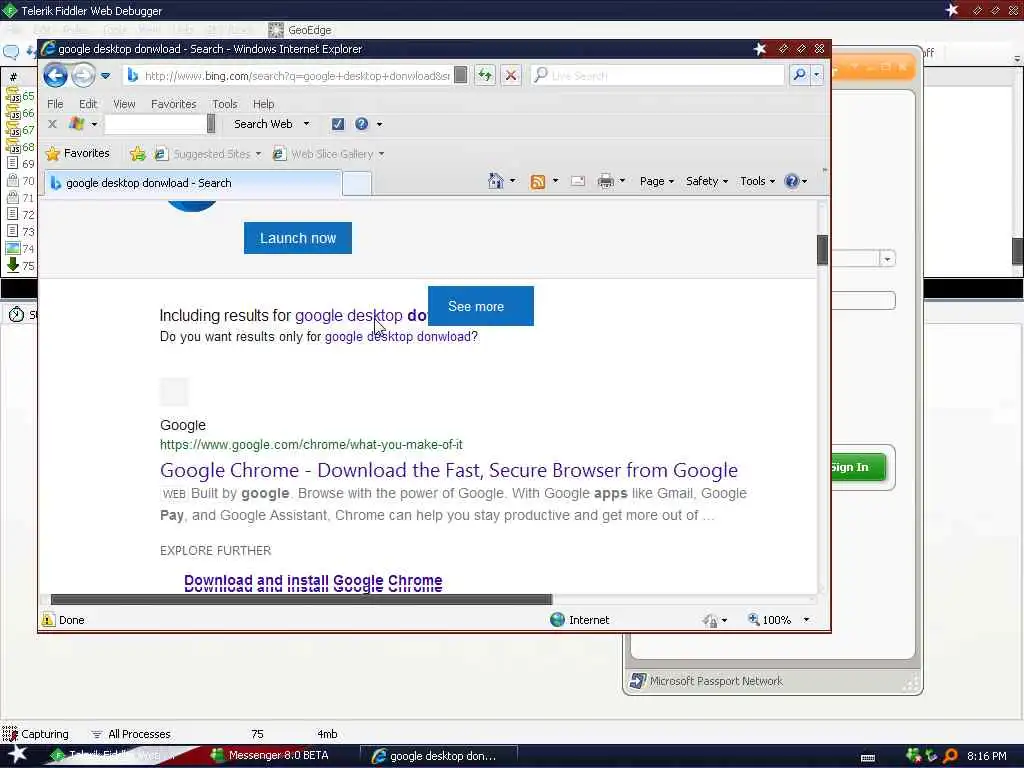Screen dimensions: 1024x768
Task: Click the Launch now button
Action: tap(298, 238)
